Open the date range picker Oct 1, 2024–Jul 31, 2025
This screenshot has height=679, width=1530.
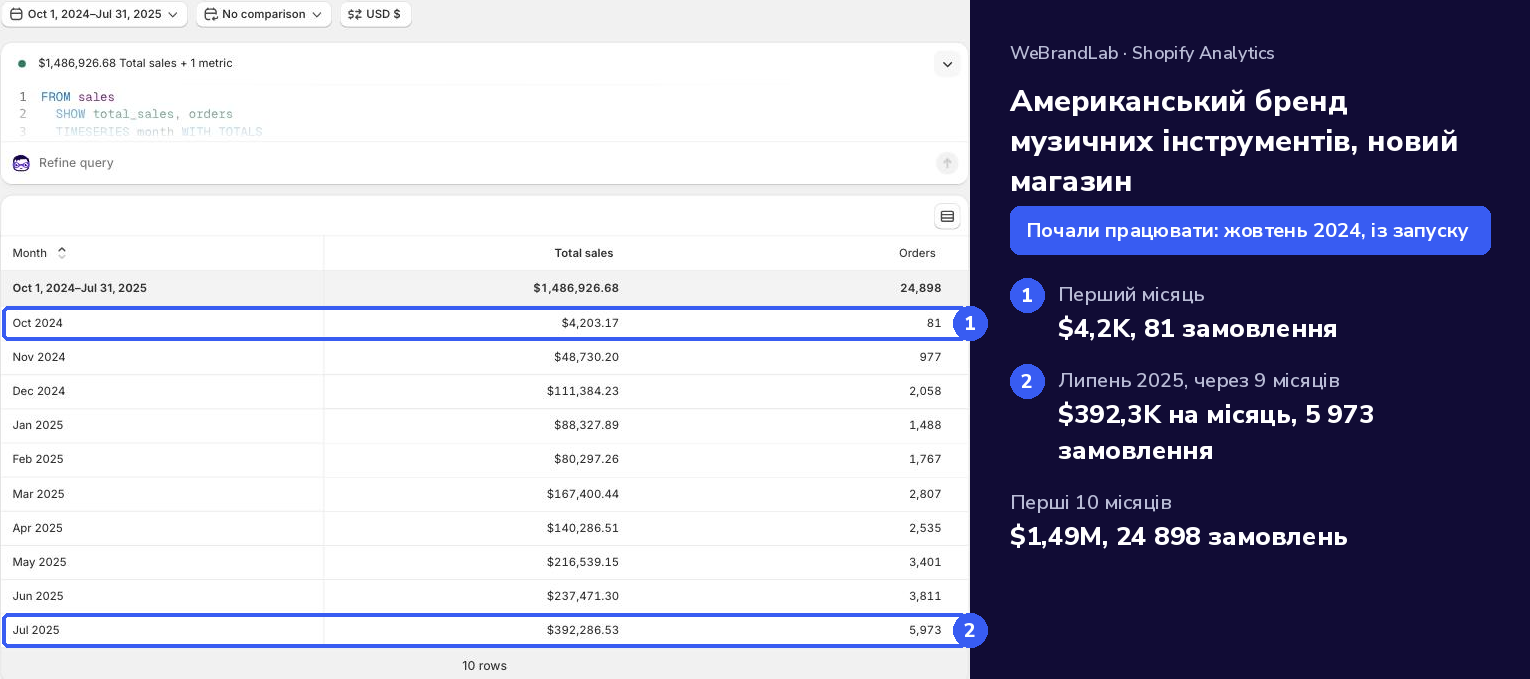tap(94, 14)
